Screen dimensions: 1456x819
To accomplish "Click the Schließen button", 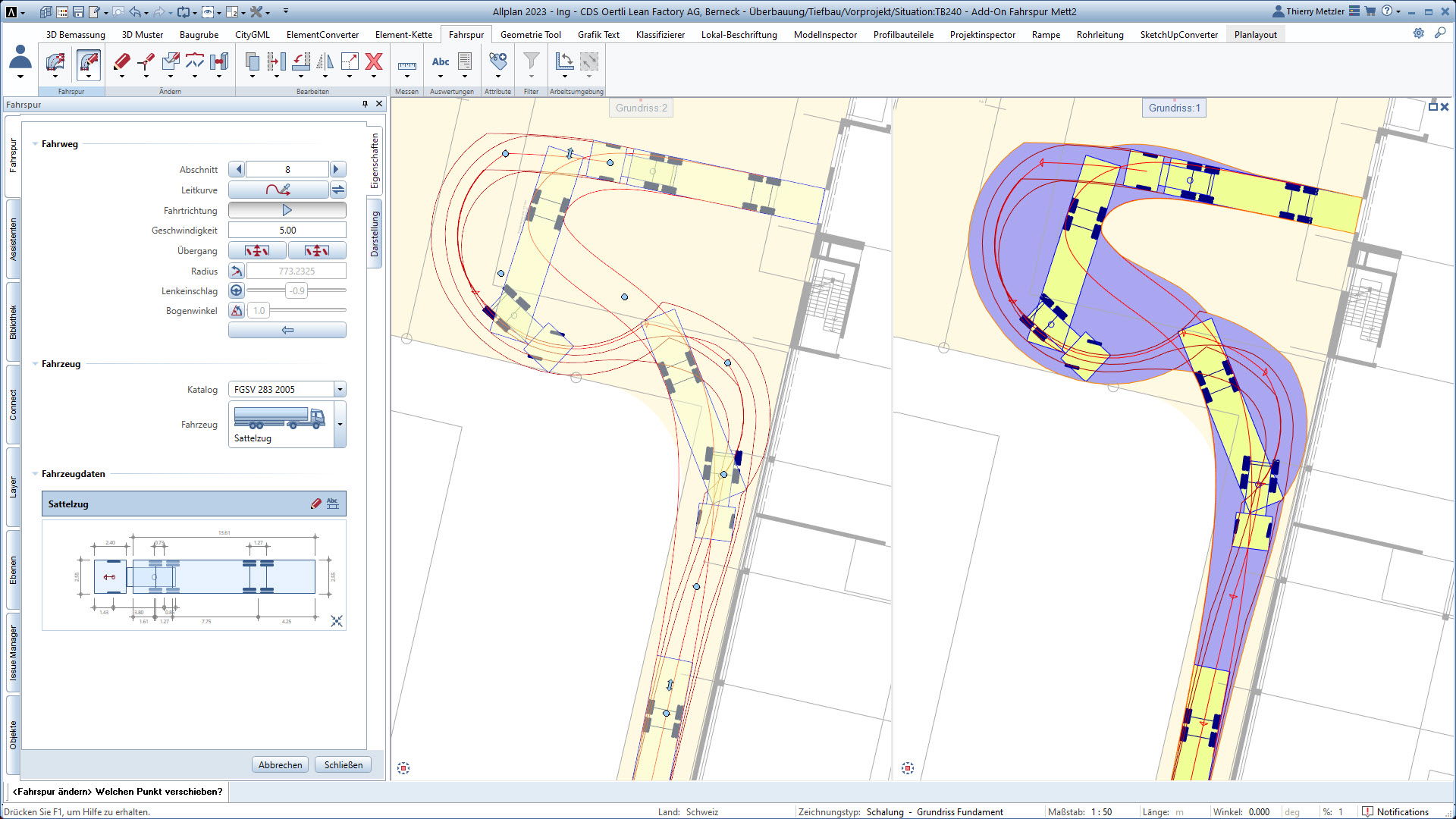I will click(x=344, y=765).
